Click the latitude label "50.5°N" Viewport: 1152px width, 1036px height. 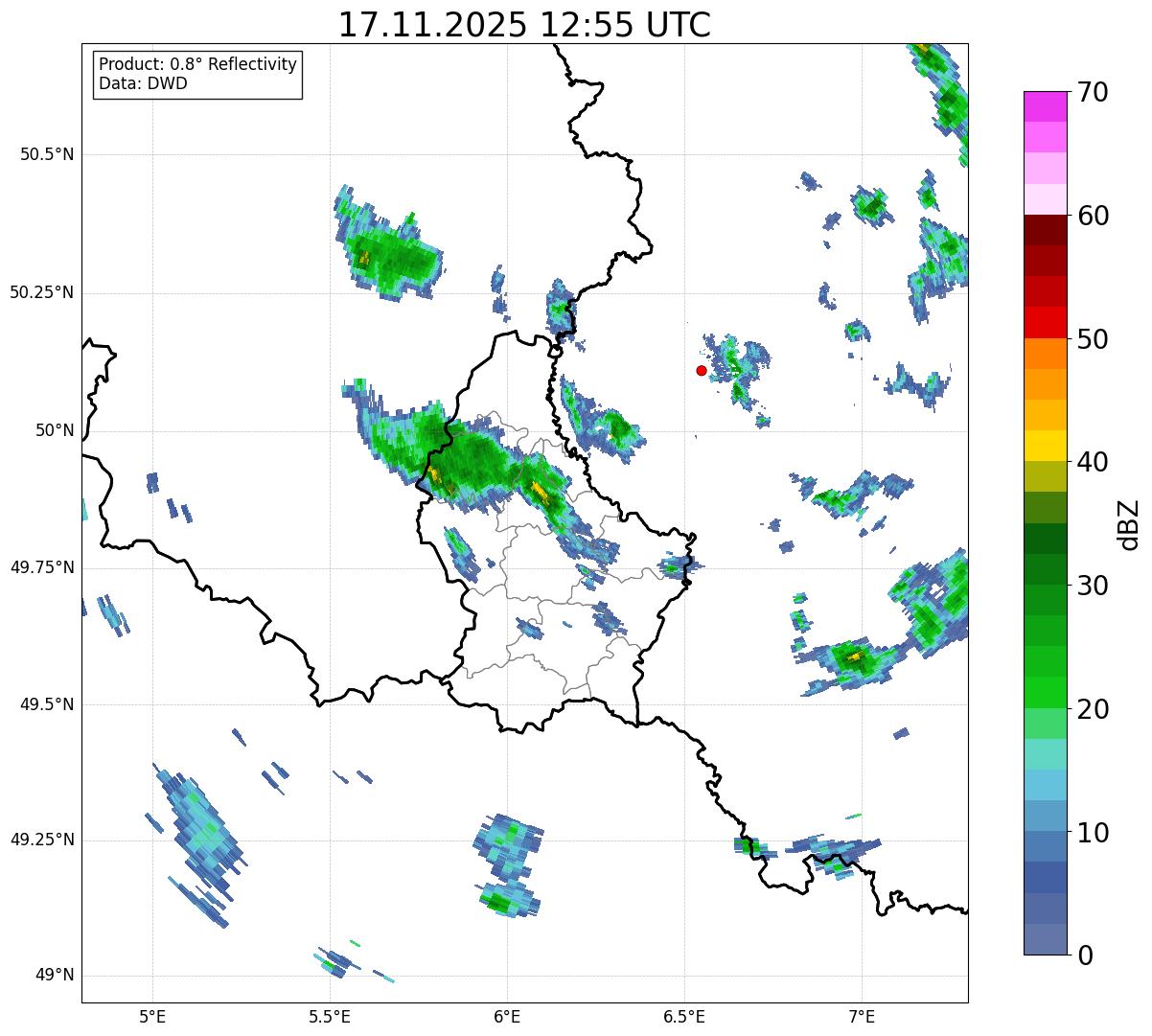coord(48,154)
